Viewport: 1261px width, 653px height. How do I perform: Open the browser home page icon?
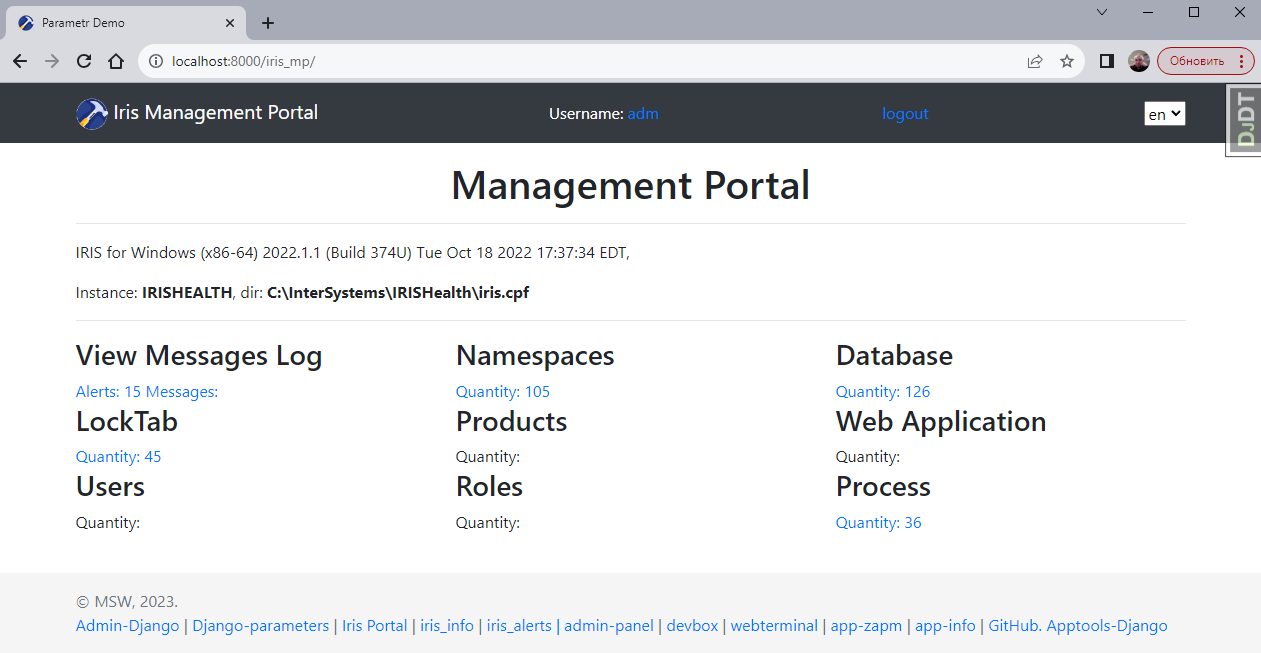pos(116,61)
